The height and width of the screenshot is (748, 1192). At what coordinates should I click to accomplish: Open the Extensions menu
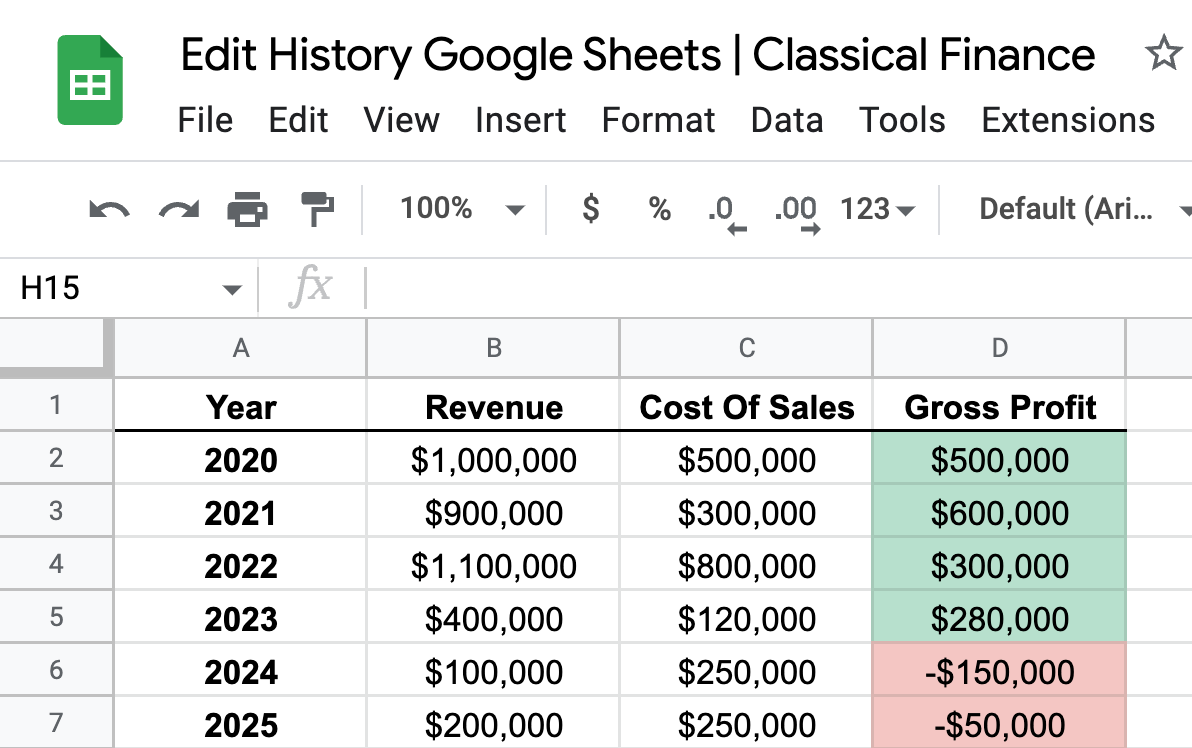[1067, 120]
